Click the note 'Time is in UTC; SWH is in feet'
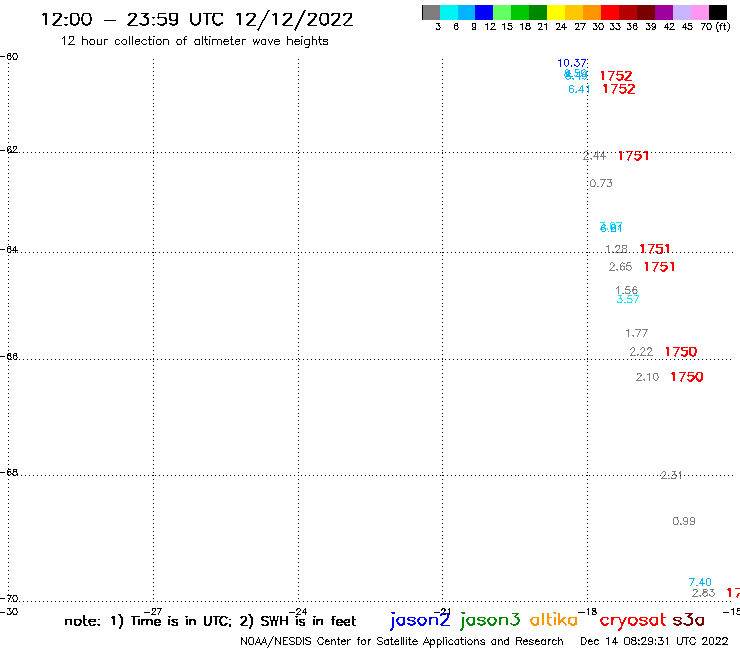This screenshot has width=740, height=650. coord(210,621)
